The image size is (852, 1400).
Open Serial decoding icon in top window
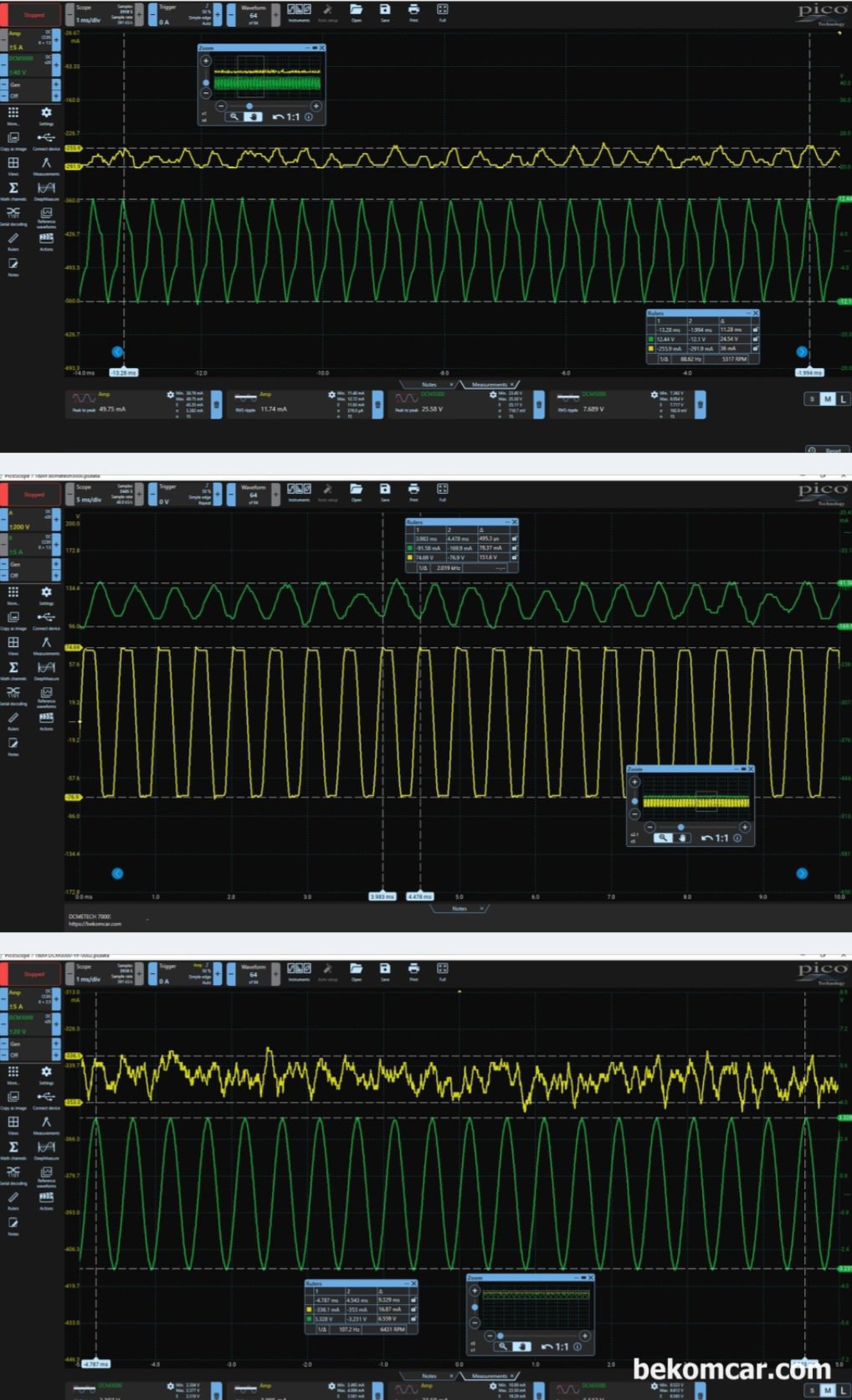(13, 213)
